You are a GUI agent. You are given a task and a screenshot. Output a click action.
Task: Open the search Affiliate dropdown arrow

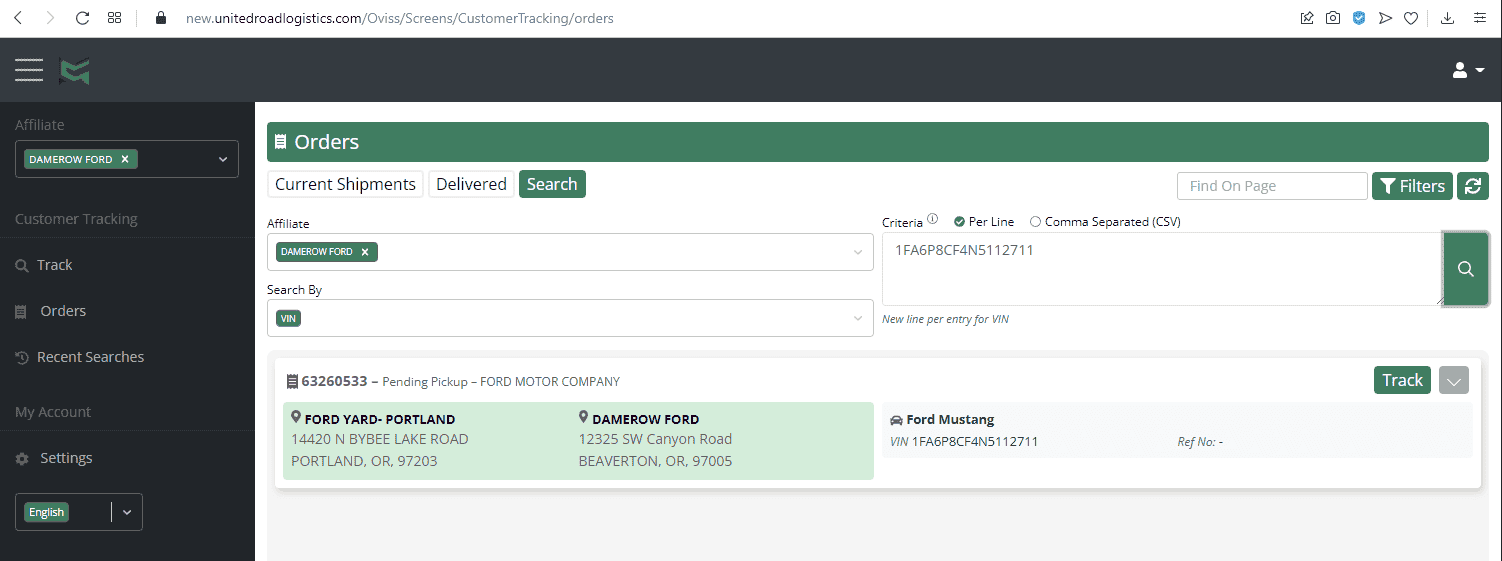coord(857,252)
